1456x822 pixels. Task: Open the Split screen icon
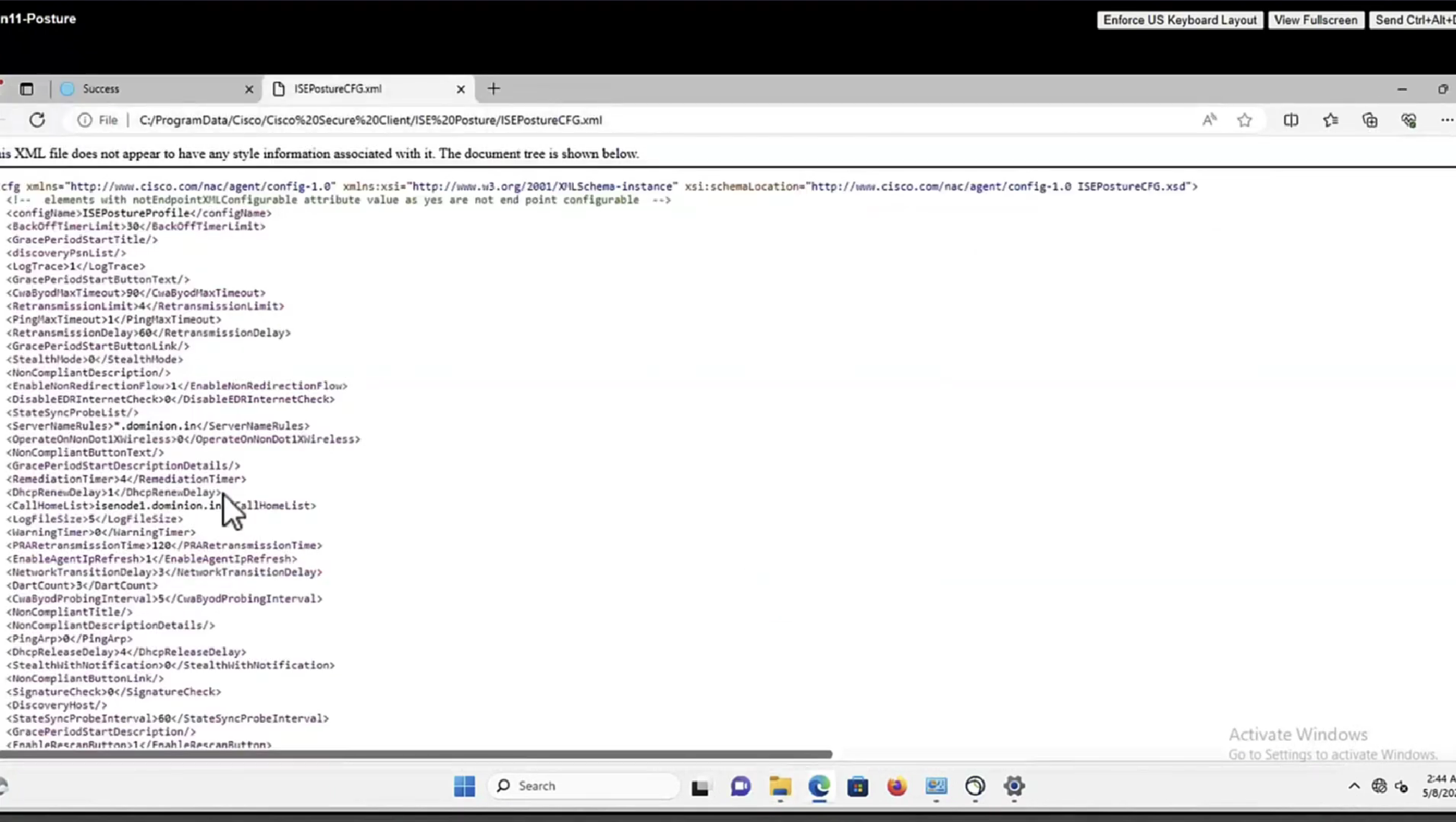(1291, 120)
